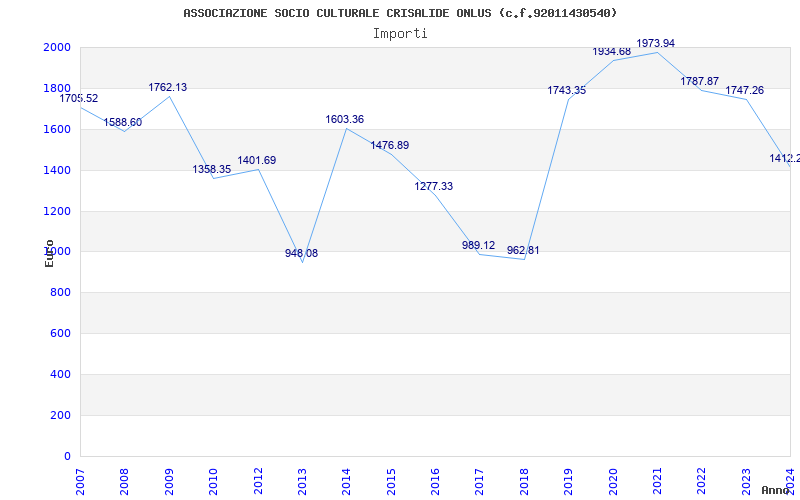This screenshot has height=500, width=800.
Task: Click the data label 962.81
Action: click(x=523, y=251)
